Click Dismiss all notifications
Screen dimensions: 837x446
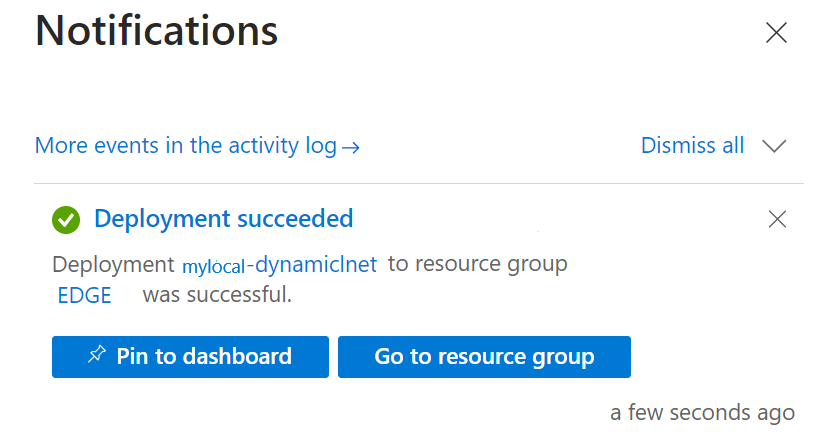[692, 146]
